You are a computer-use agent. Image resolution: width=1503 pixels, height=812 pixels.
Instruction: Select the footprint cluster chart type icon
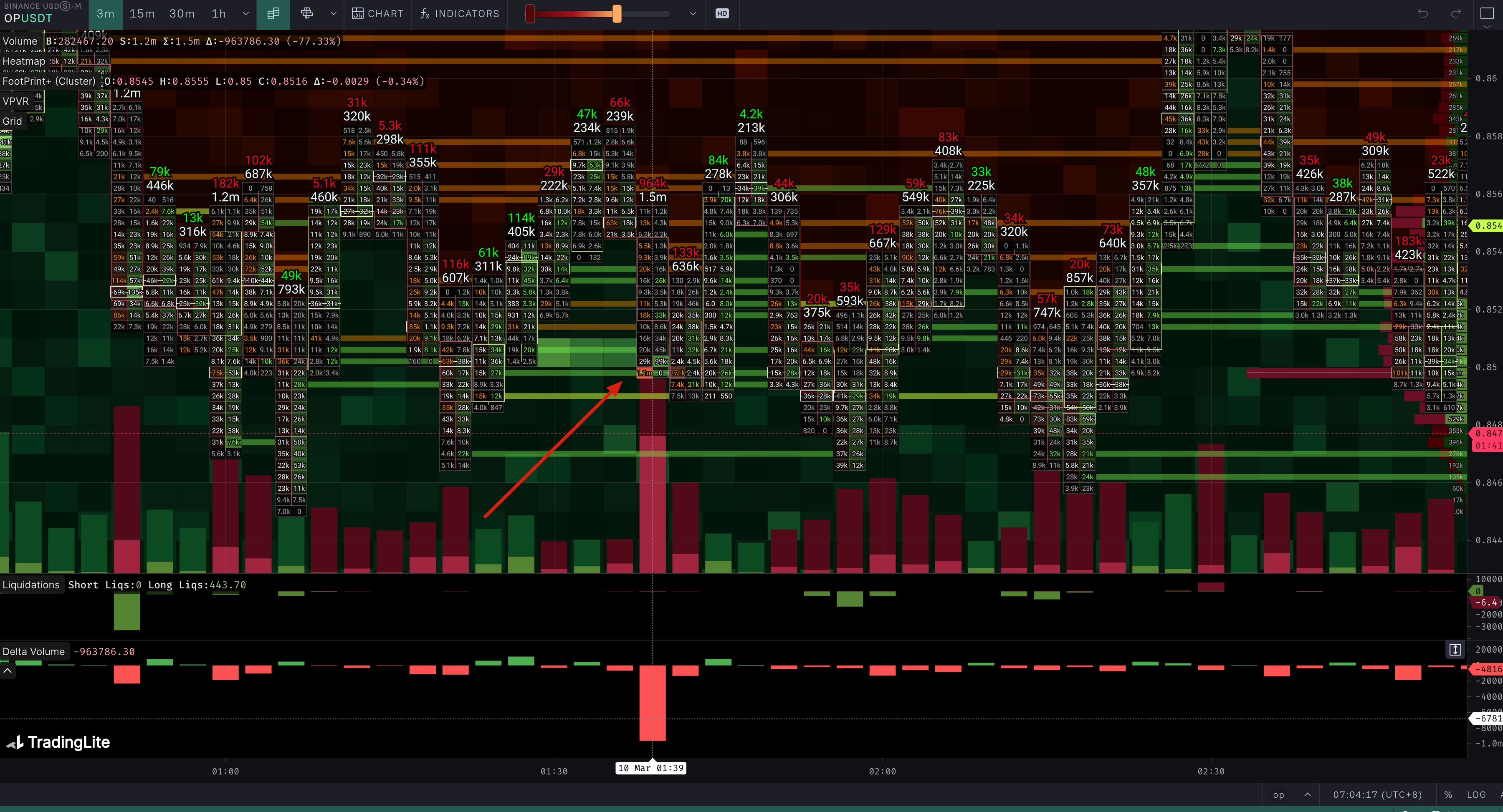273,13
